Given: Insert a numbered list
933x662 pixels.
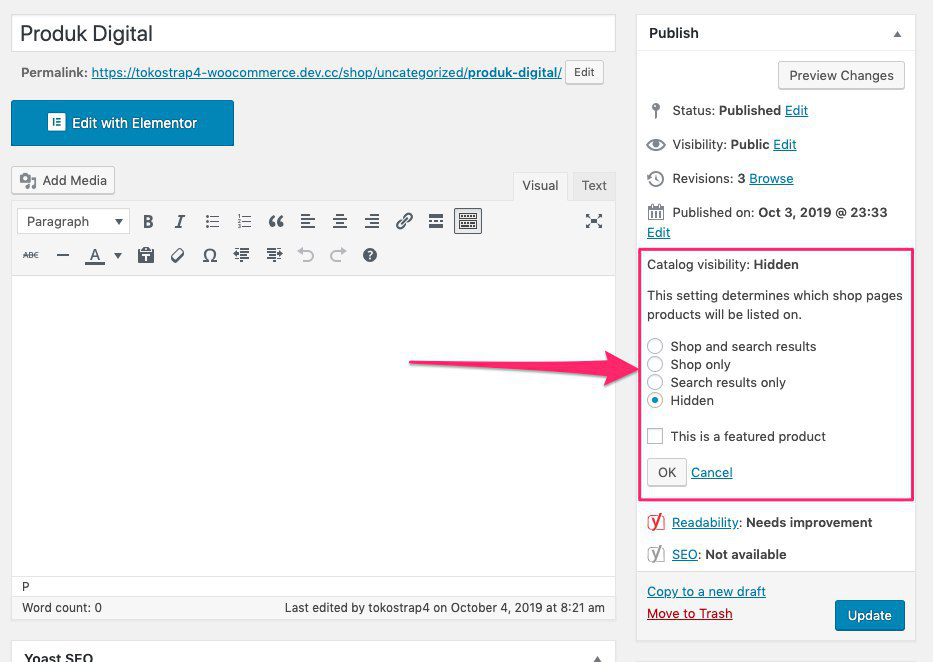Looking at the screenshot, I should (245, 222).
